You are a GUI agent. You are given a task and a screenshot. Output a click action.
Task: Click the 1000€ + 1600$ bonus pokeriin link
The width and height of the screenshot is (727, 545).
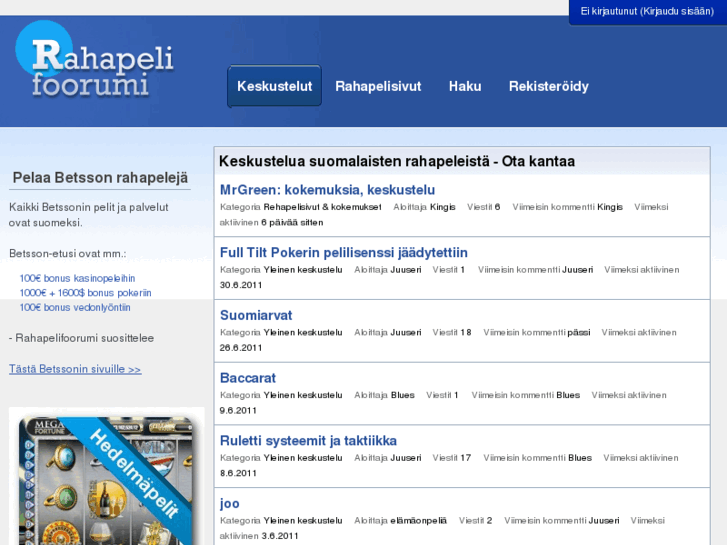(85, 293)
